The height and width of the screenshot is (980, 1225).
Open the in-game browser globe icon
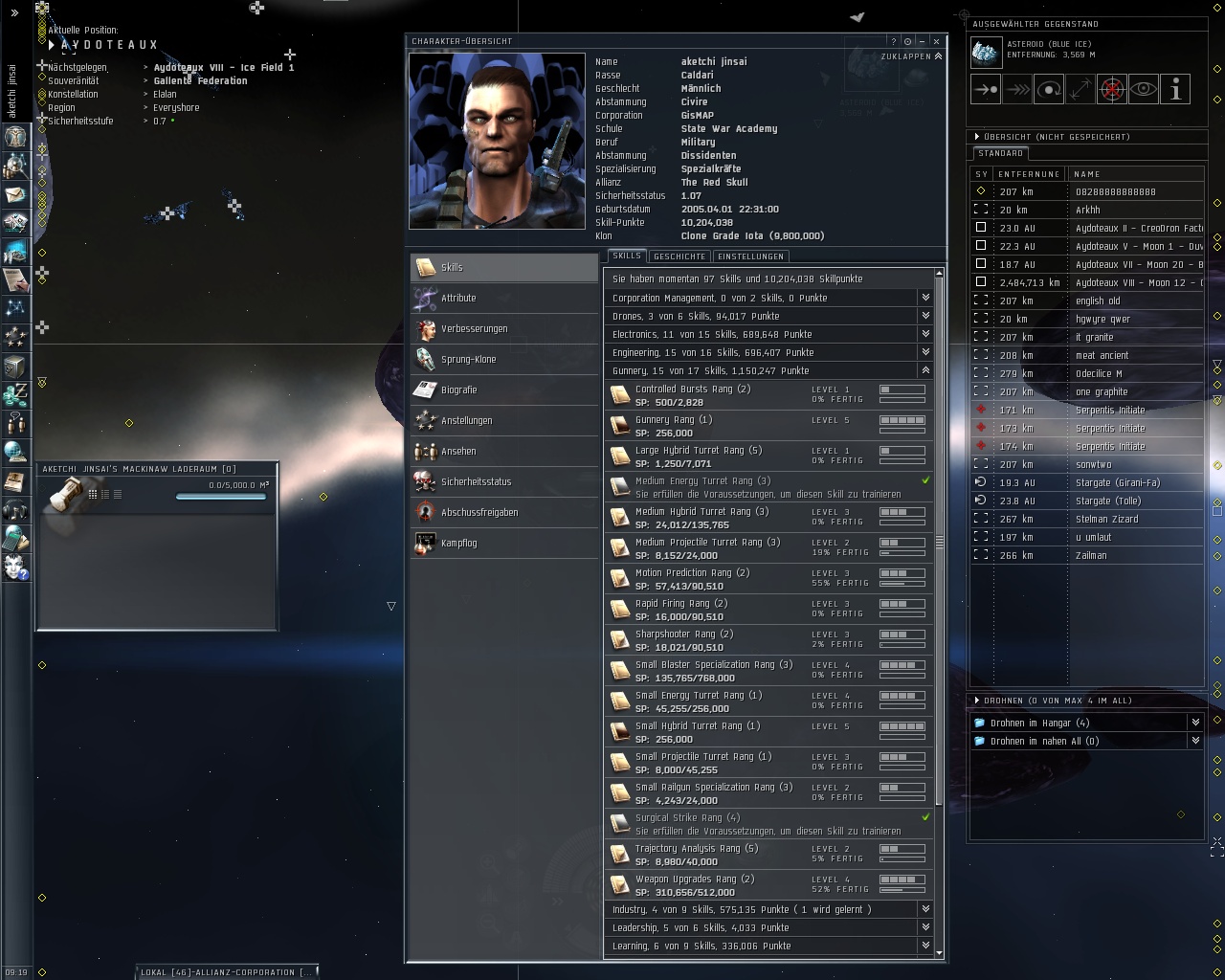pyautogui.click(x=15, y=453)
